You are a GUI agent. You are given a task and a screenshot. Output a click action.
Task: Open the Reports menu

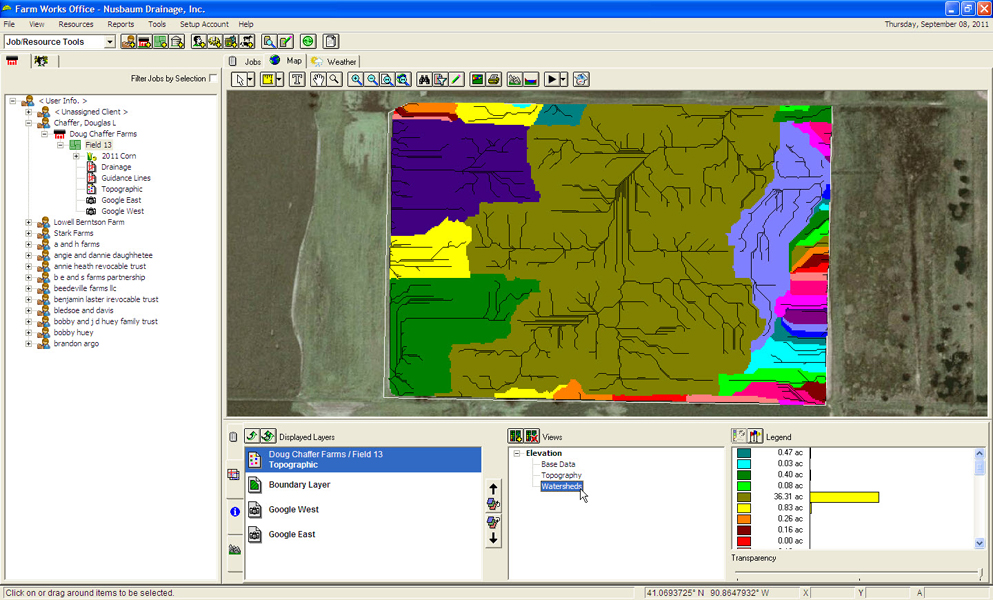pyautogui.click(x=120, y=24)
